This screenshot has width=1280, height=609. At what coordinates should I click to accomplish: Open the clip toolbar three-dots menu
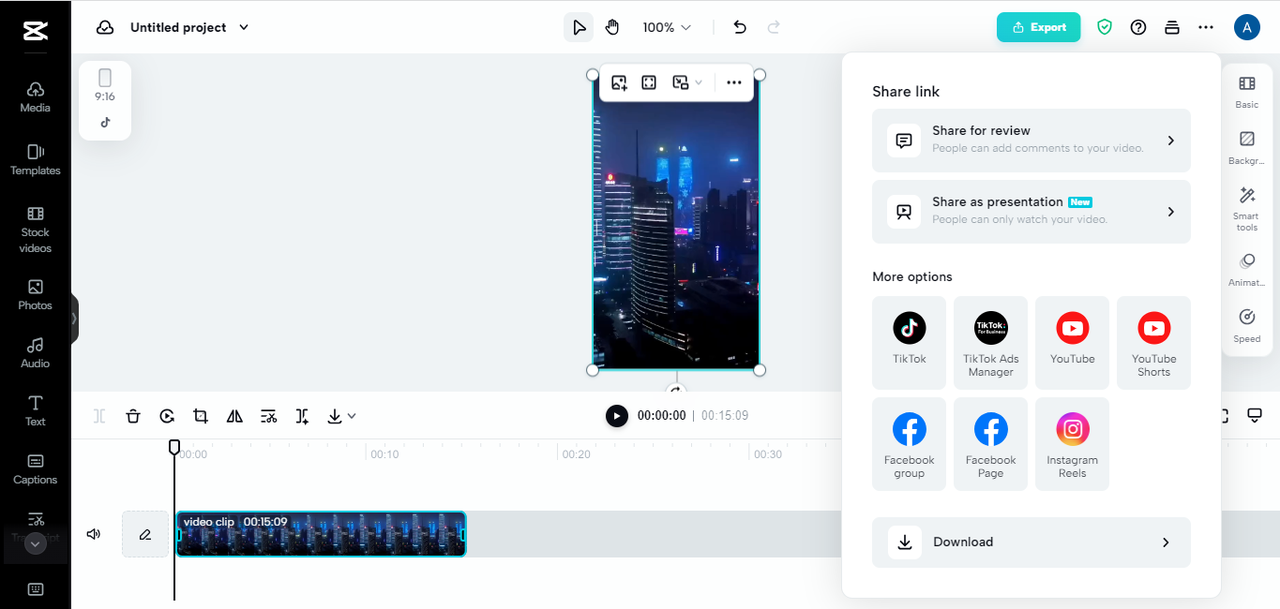click(x=734, y=83)
